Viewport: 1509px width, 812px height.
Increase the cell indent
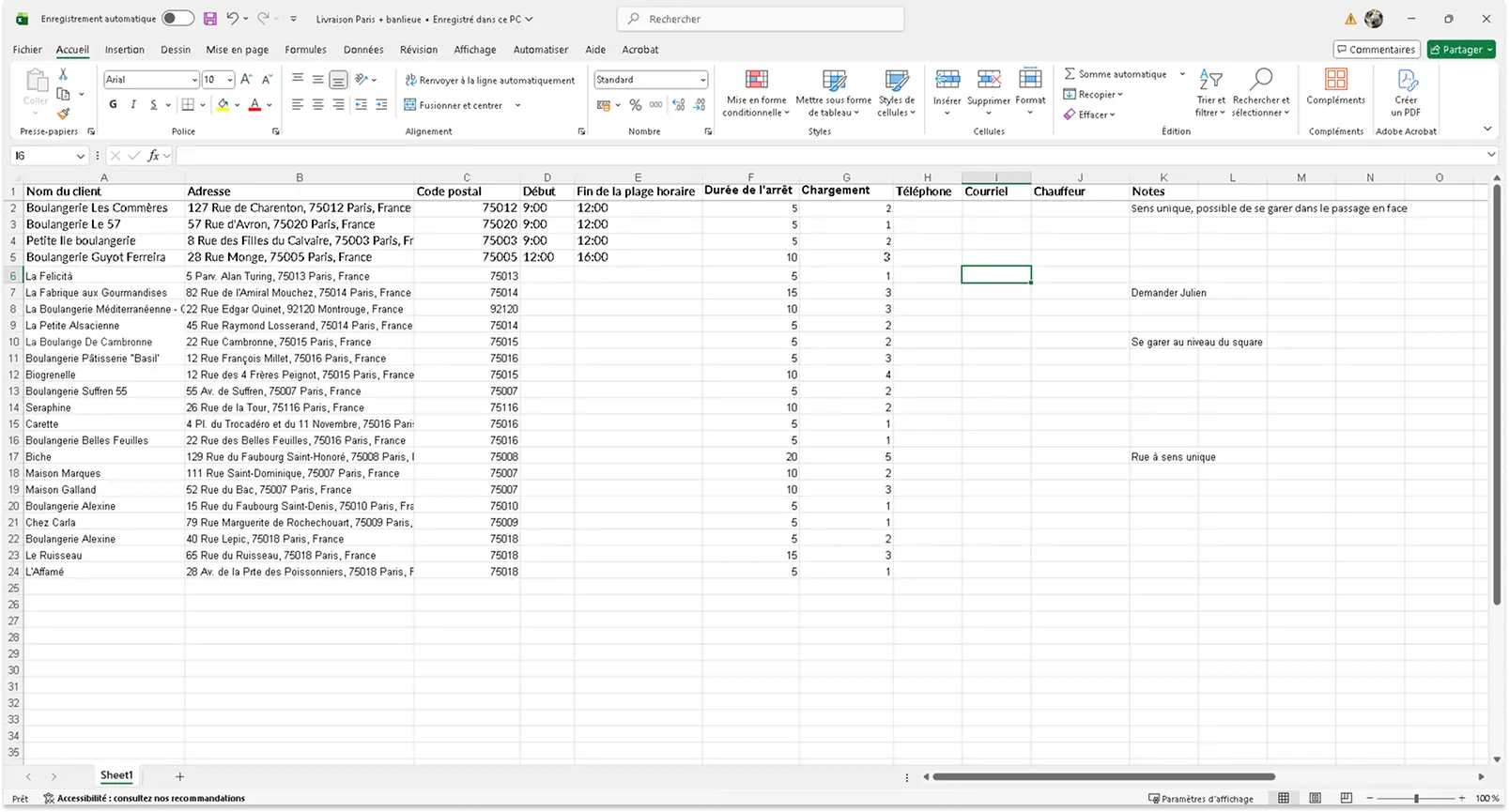[x=381, y=105]
